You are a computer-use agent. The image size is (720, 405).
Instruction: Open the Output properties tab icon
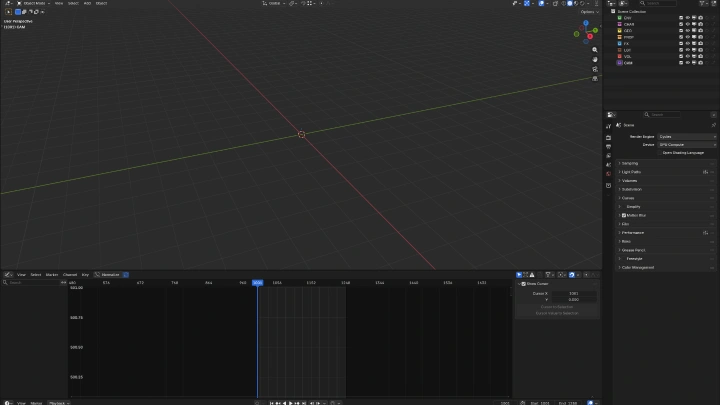(608, 146)
